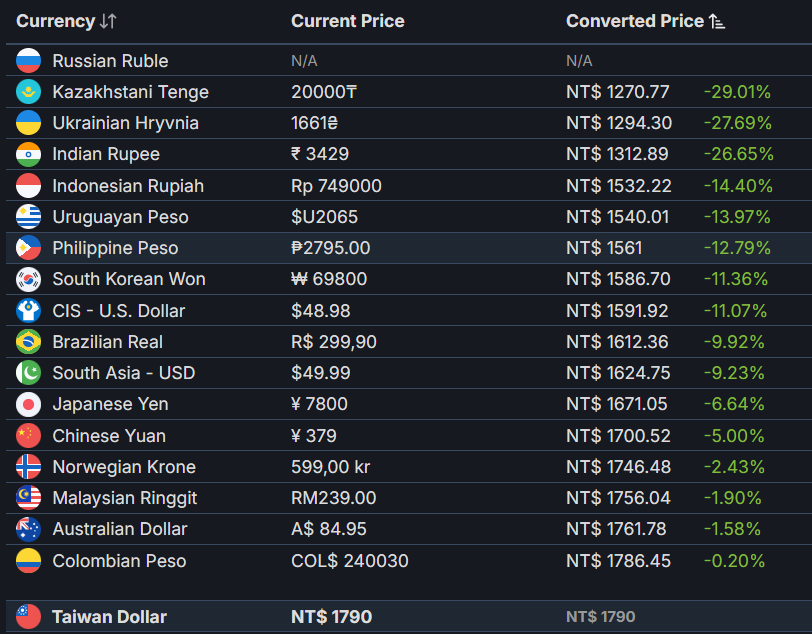Screen dimensions: 812x634
Task: Click the Russian Ruble flag icon
Action: (x=28, y=61)
